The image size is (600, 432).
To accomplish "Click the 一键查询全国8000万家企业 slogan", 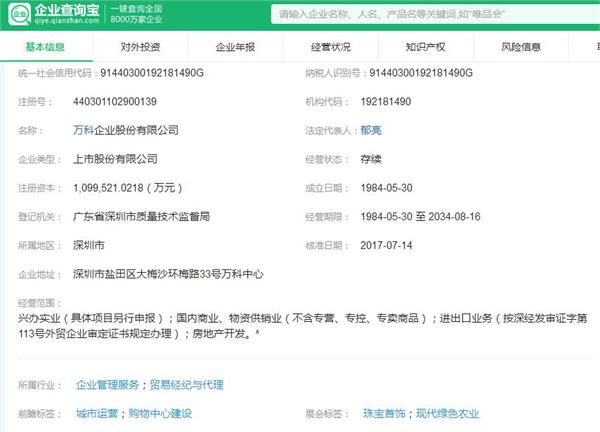I will pos(137,14).
